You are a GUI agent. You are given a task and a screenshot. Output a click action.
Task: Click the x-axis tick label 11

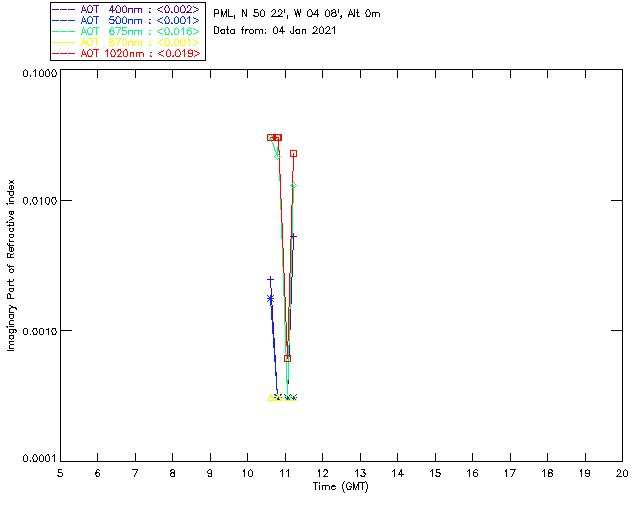(x=285, y=473)
